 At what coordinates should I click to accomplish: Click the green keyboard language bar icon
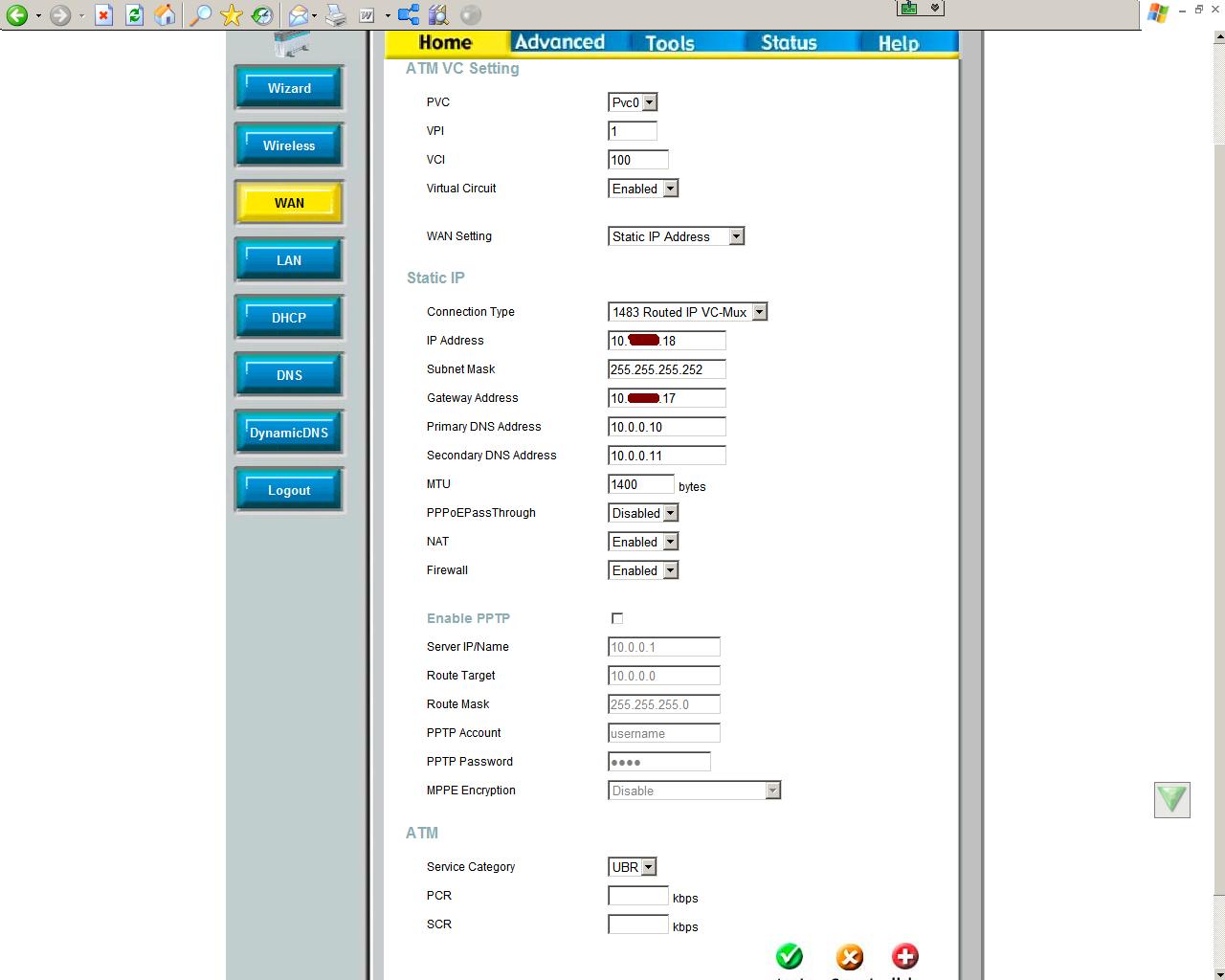(x=909, y=8)
